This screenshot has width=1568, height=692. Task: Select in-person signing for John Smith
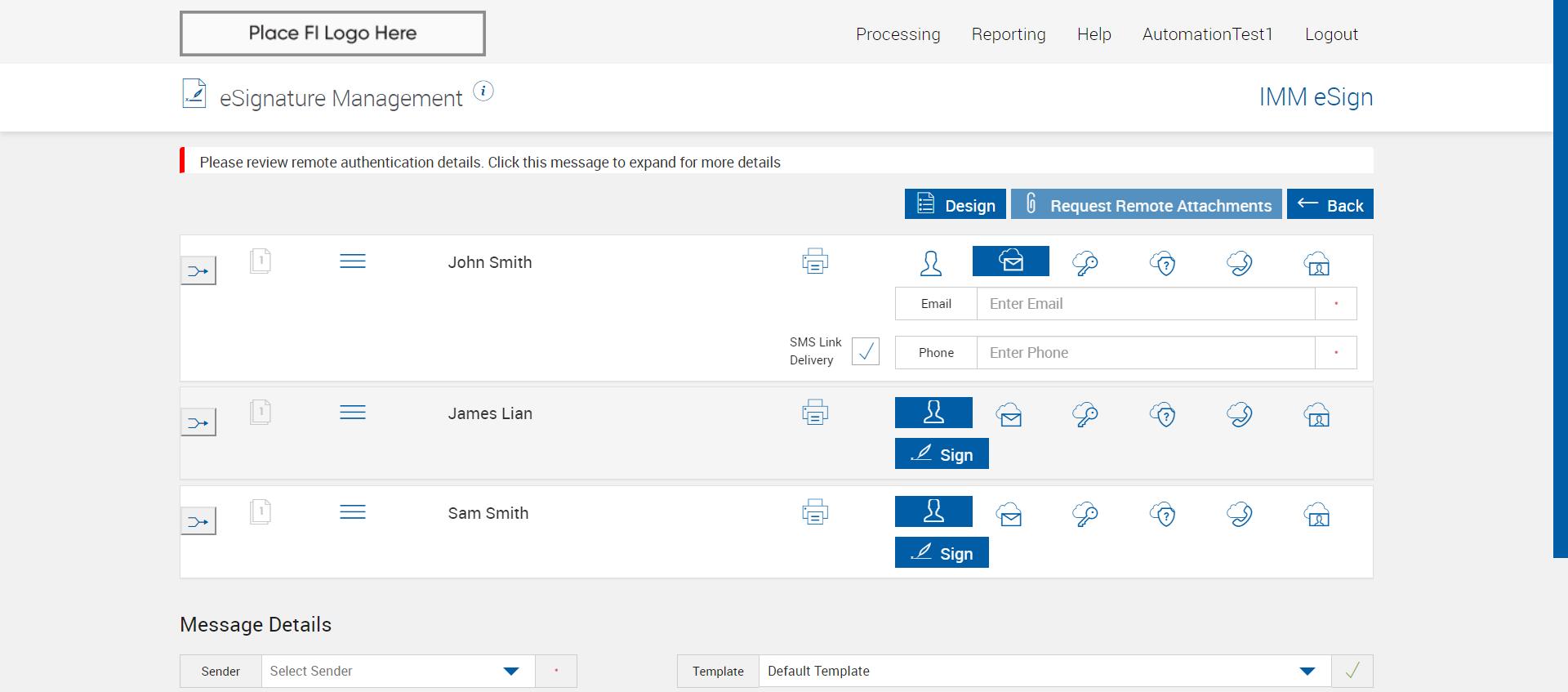931,263
